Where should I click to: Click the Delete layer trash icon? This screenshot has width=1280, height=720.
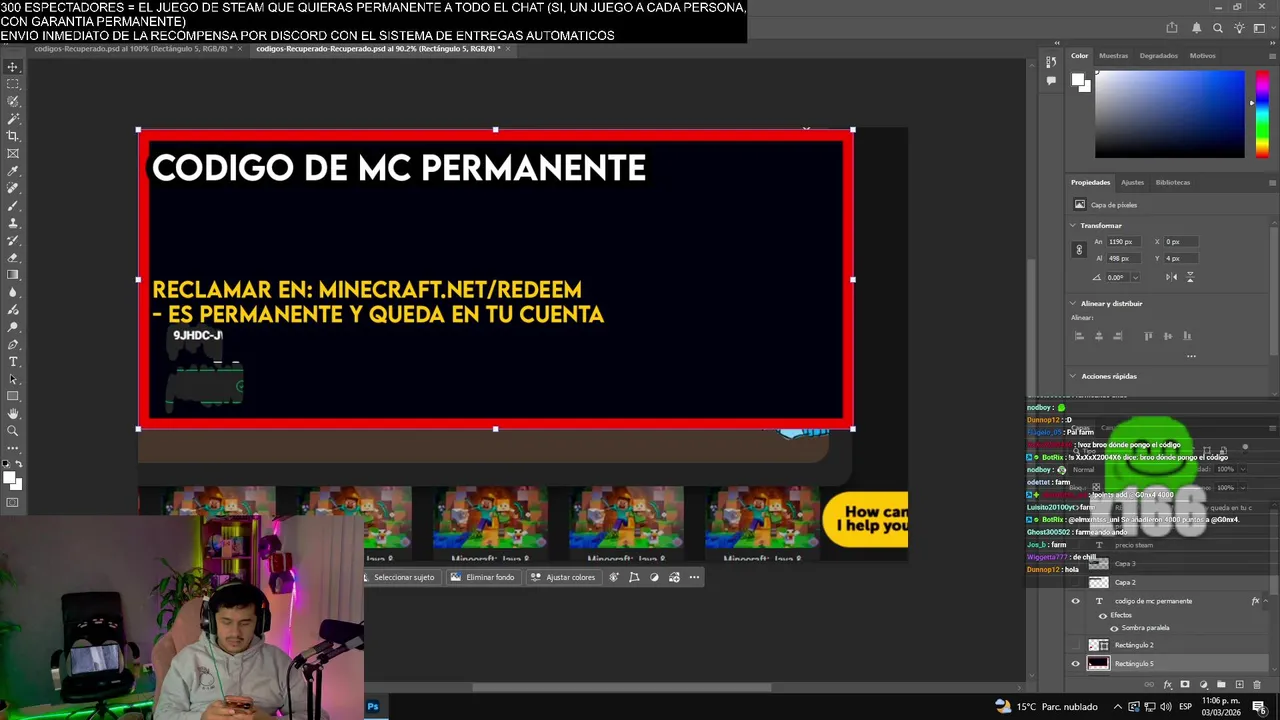(x=1257, y=685)
